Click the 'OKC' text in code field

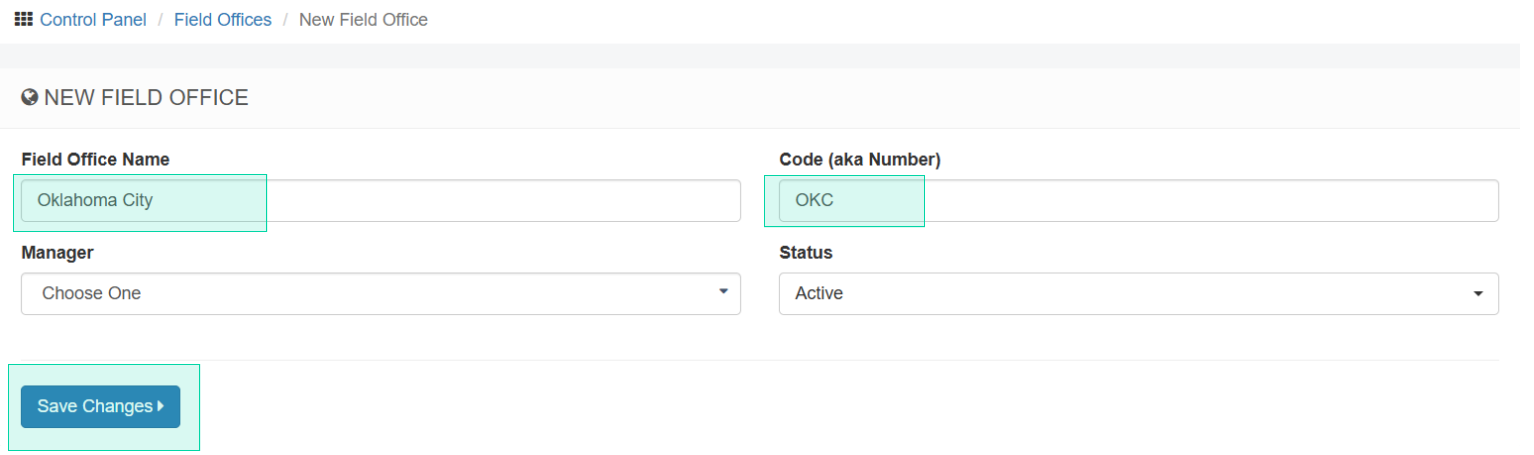point(814,200)
